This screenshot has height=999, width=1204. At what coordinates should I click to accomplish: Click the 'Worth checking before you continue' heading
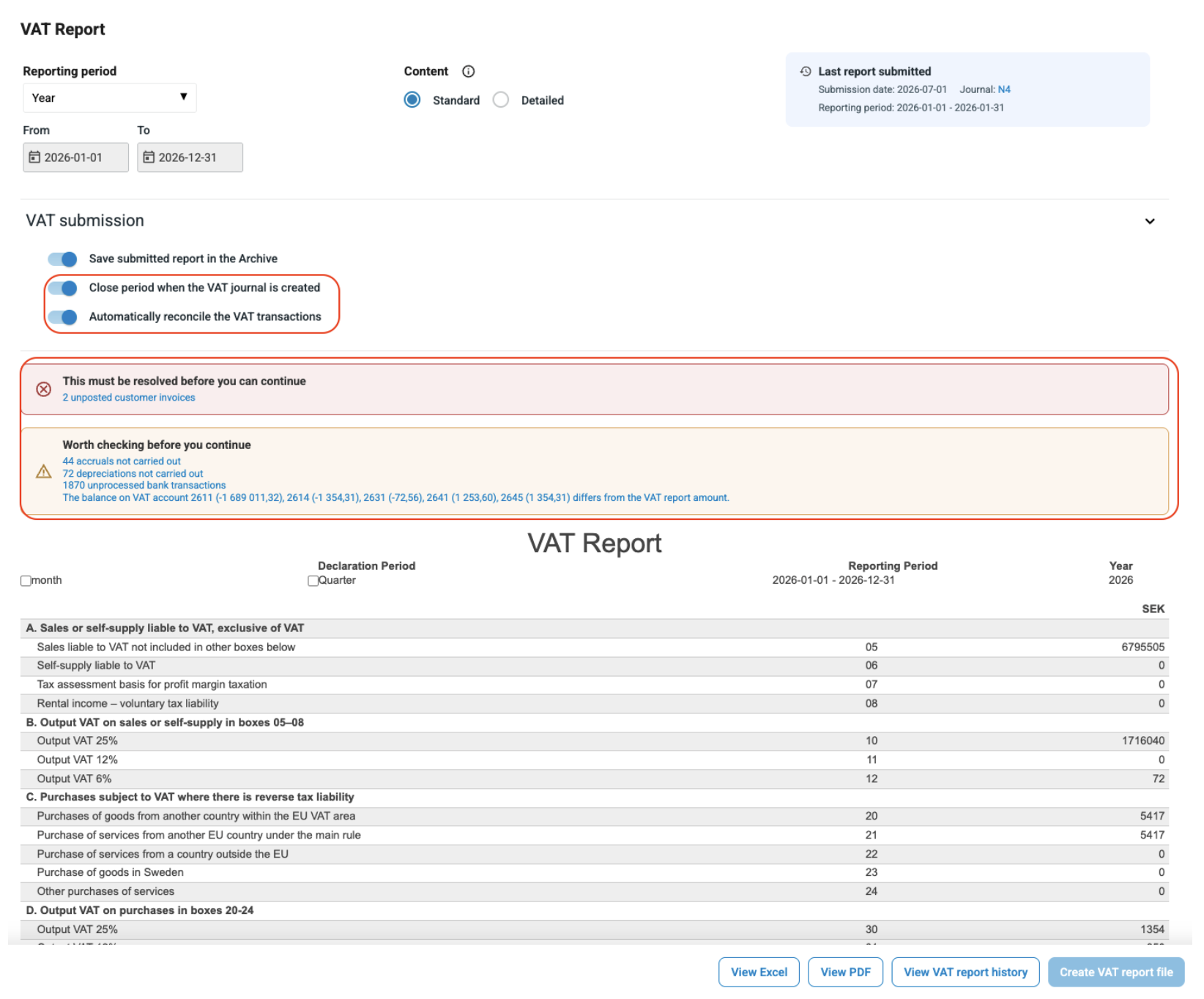point(157,445)
